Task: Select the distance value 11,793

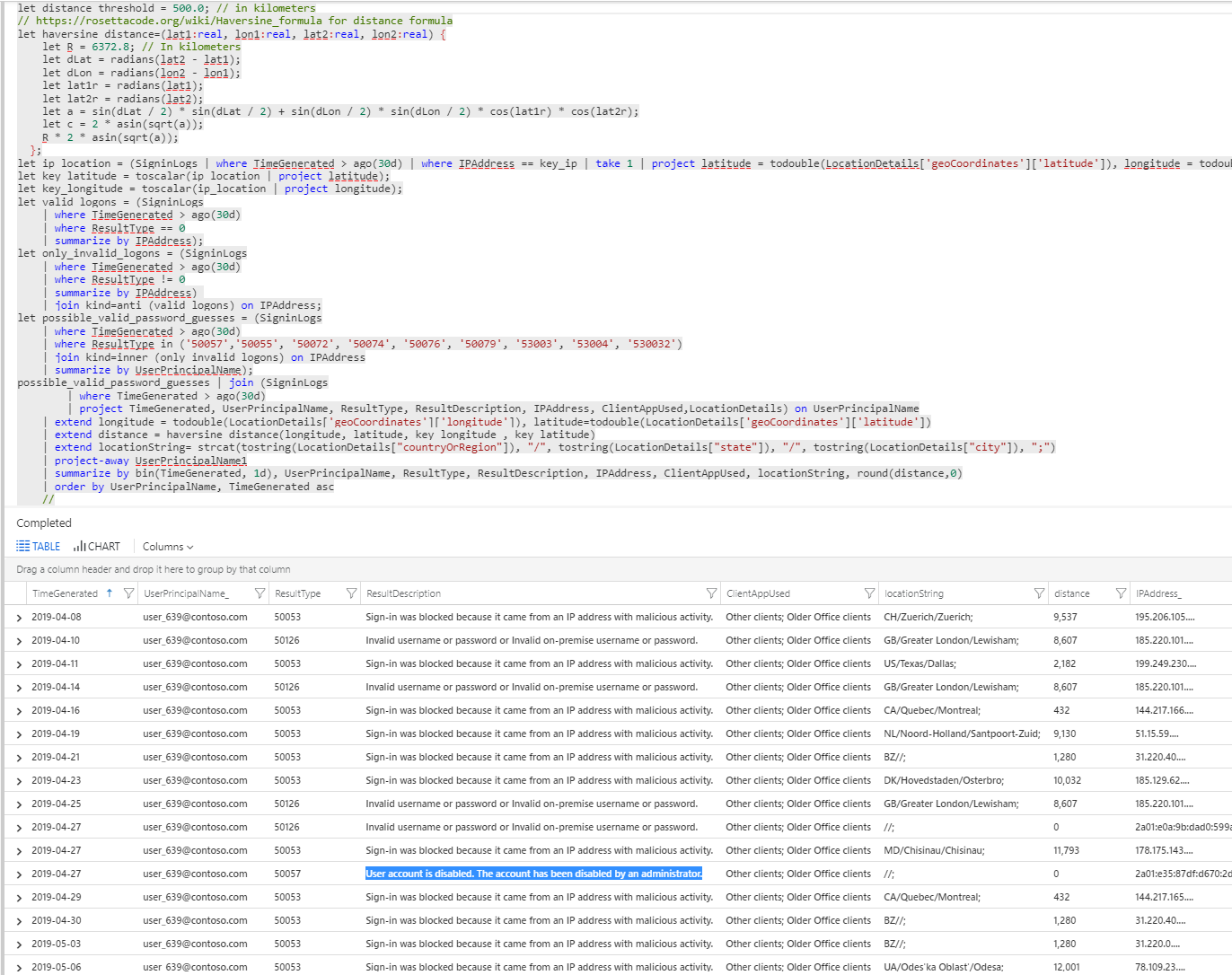Action: [x=1067, y=850]
